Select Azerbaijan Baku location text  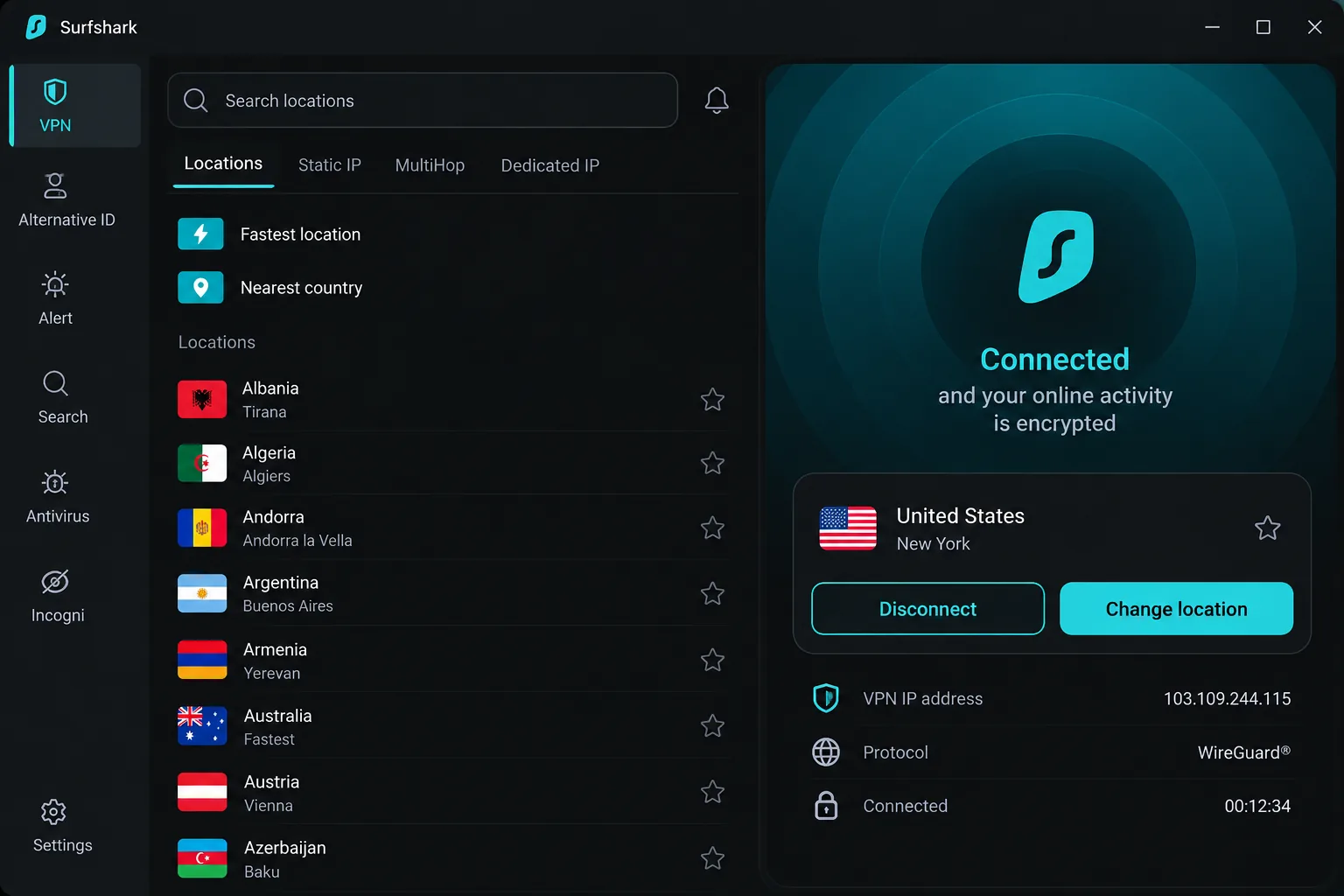[284, 858]
